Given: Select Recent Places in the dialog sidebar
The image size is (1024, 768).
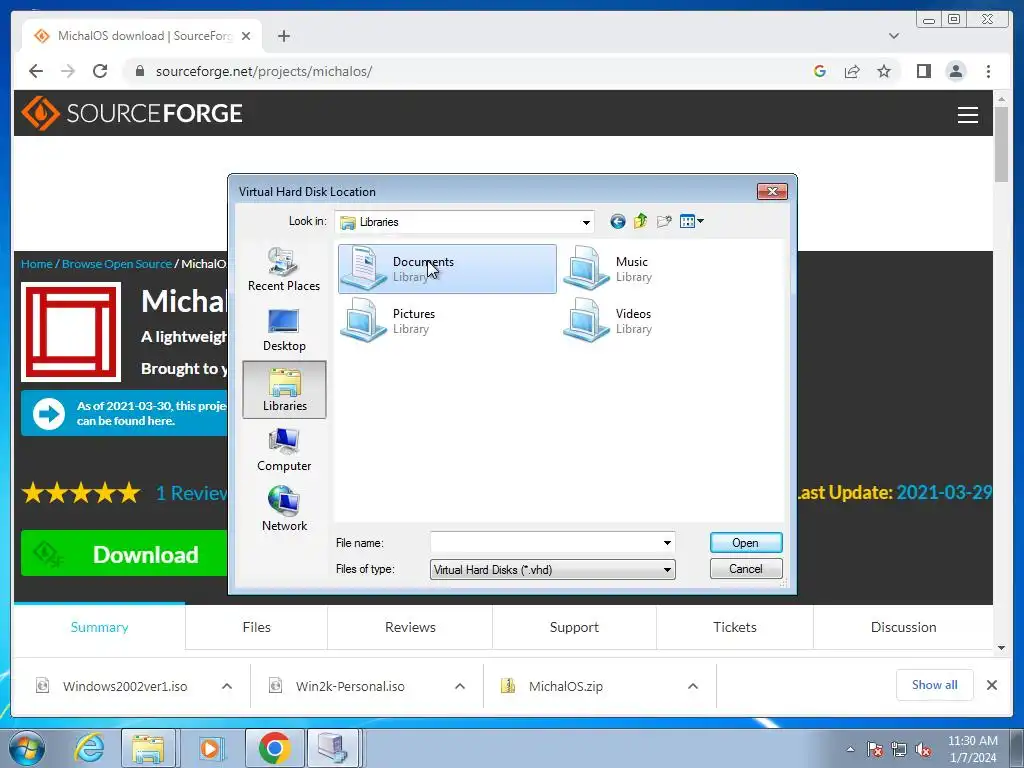Looking at the screenshot, I should click(284, 270).
